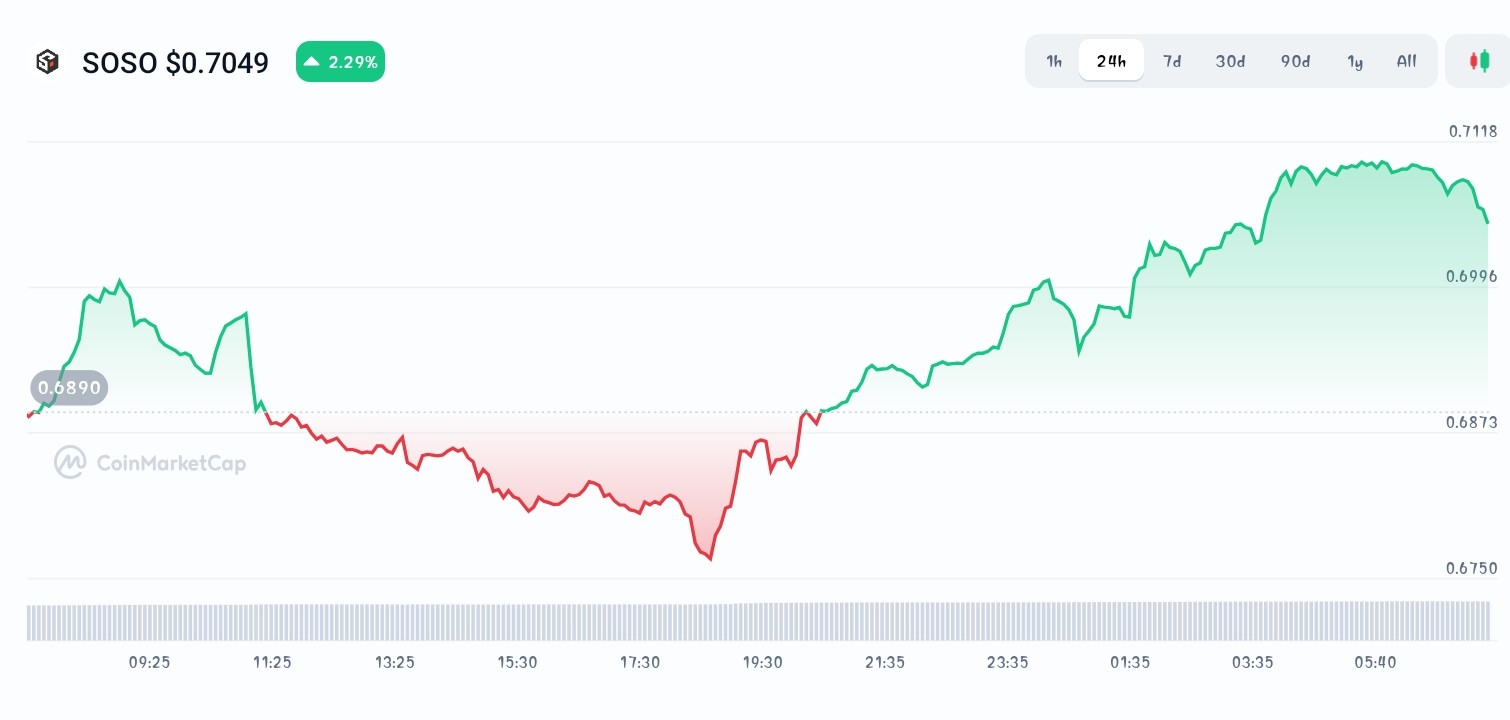Click the 03:35 time axis label
The image size is (1510, 720).
1253,662
